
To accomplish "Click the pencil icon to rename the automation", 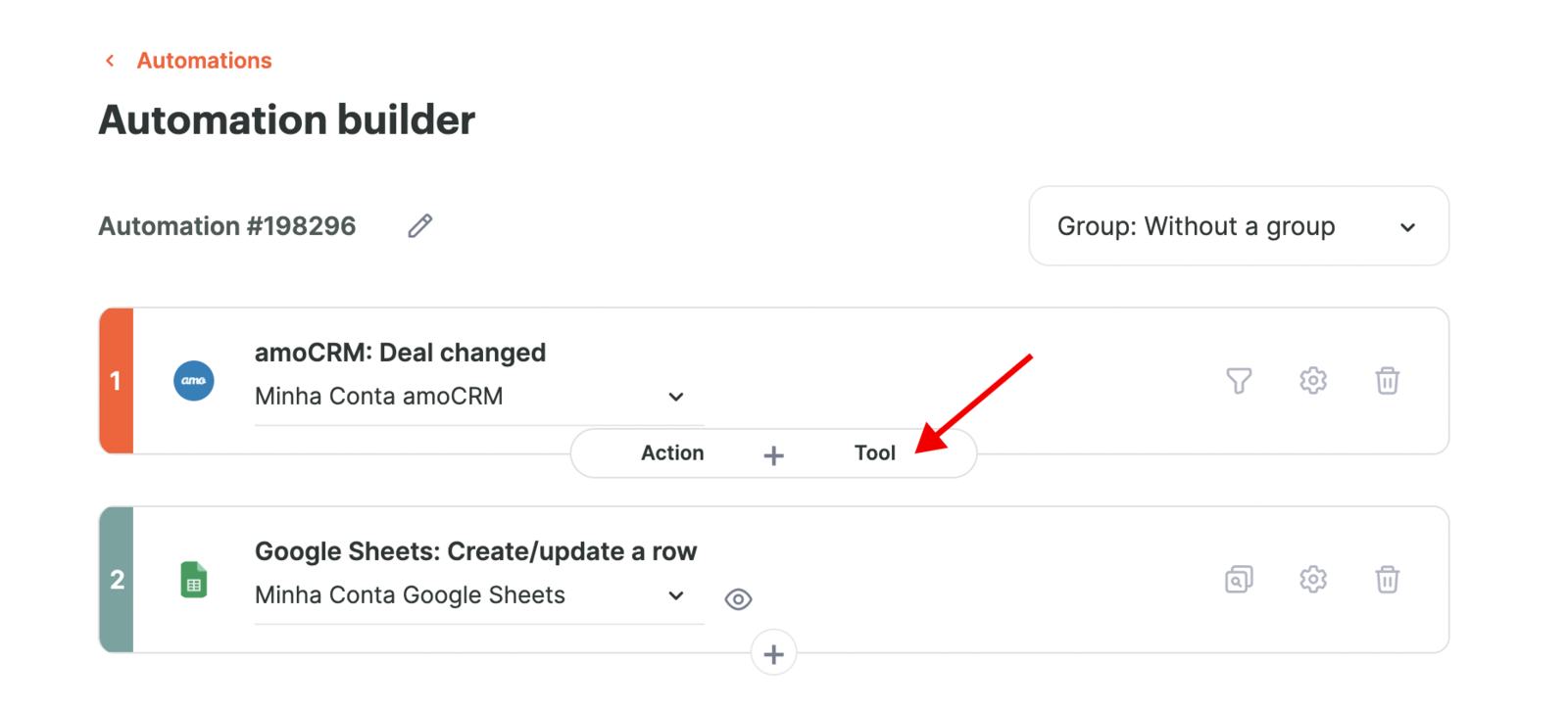I will pyautogui.click(x=419, y=226).
